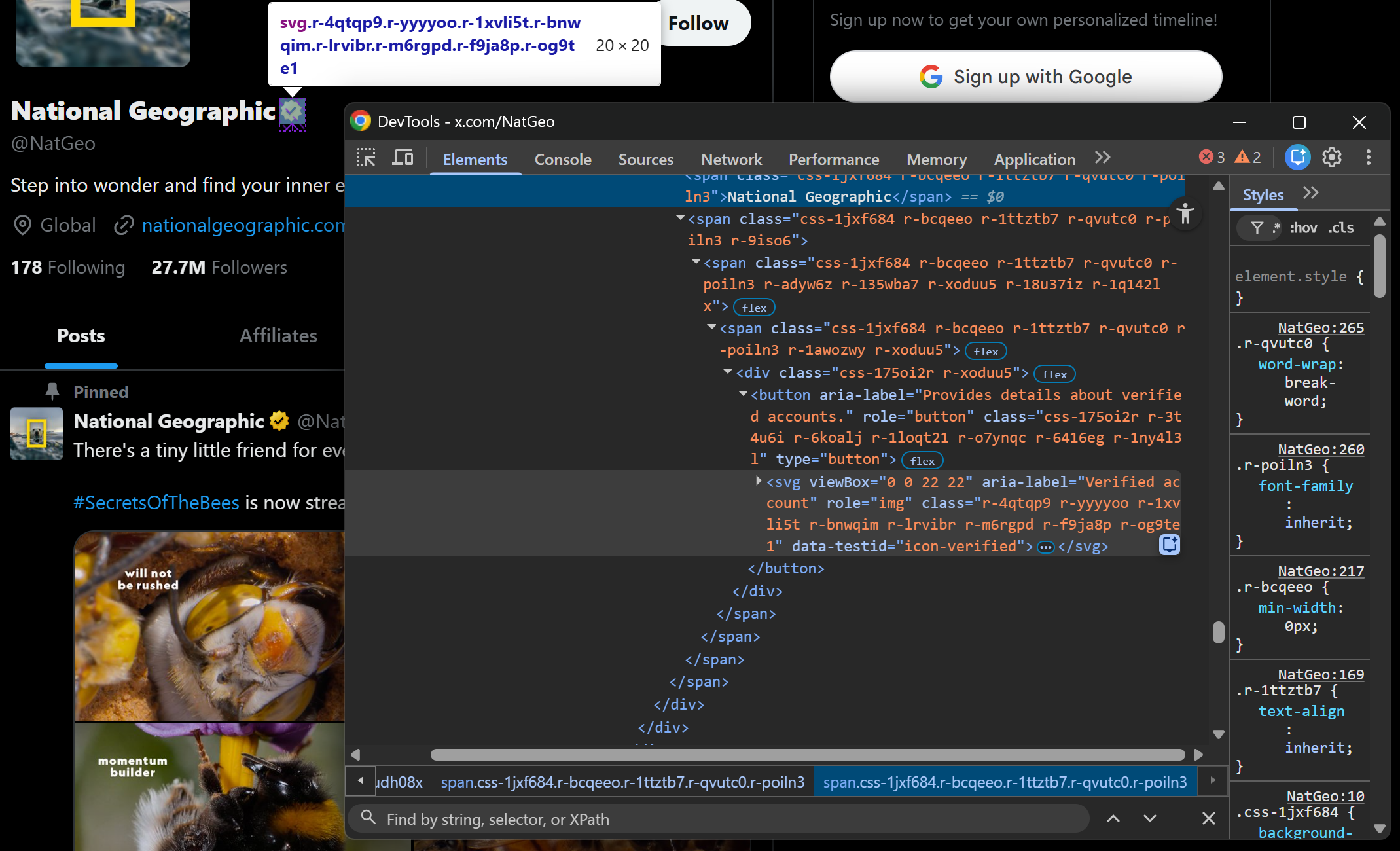The height and width of the screenshot is (851, 1400).
Task: Click the yellow warnings count indicator
Action: click(1247, 157)
